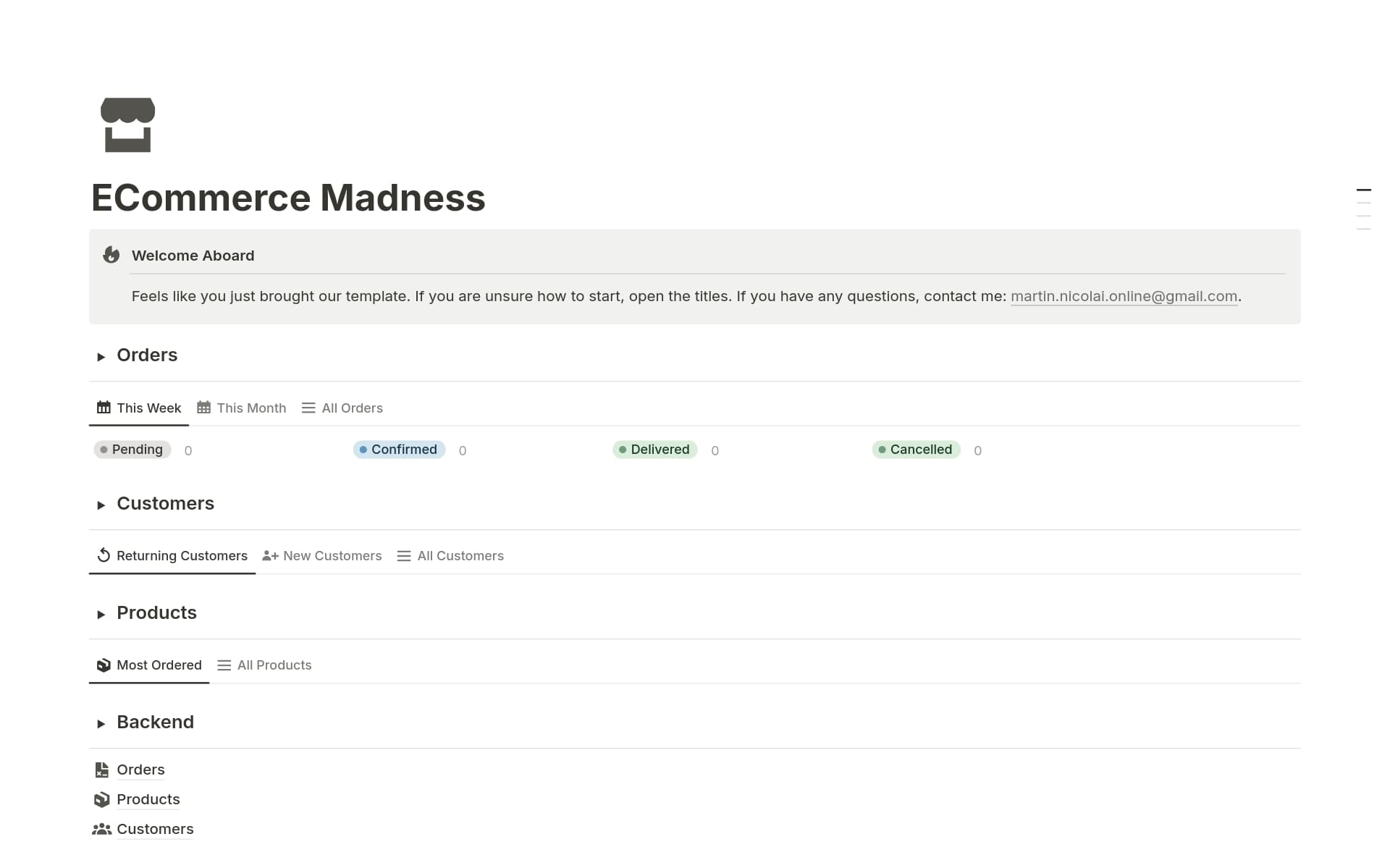Click the box icon next to Most Ordered
The height and width of the screenshot is (868, 1390).
tap(102, 665)
